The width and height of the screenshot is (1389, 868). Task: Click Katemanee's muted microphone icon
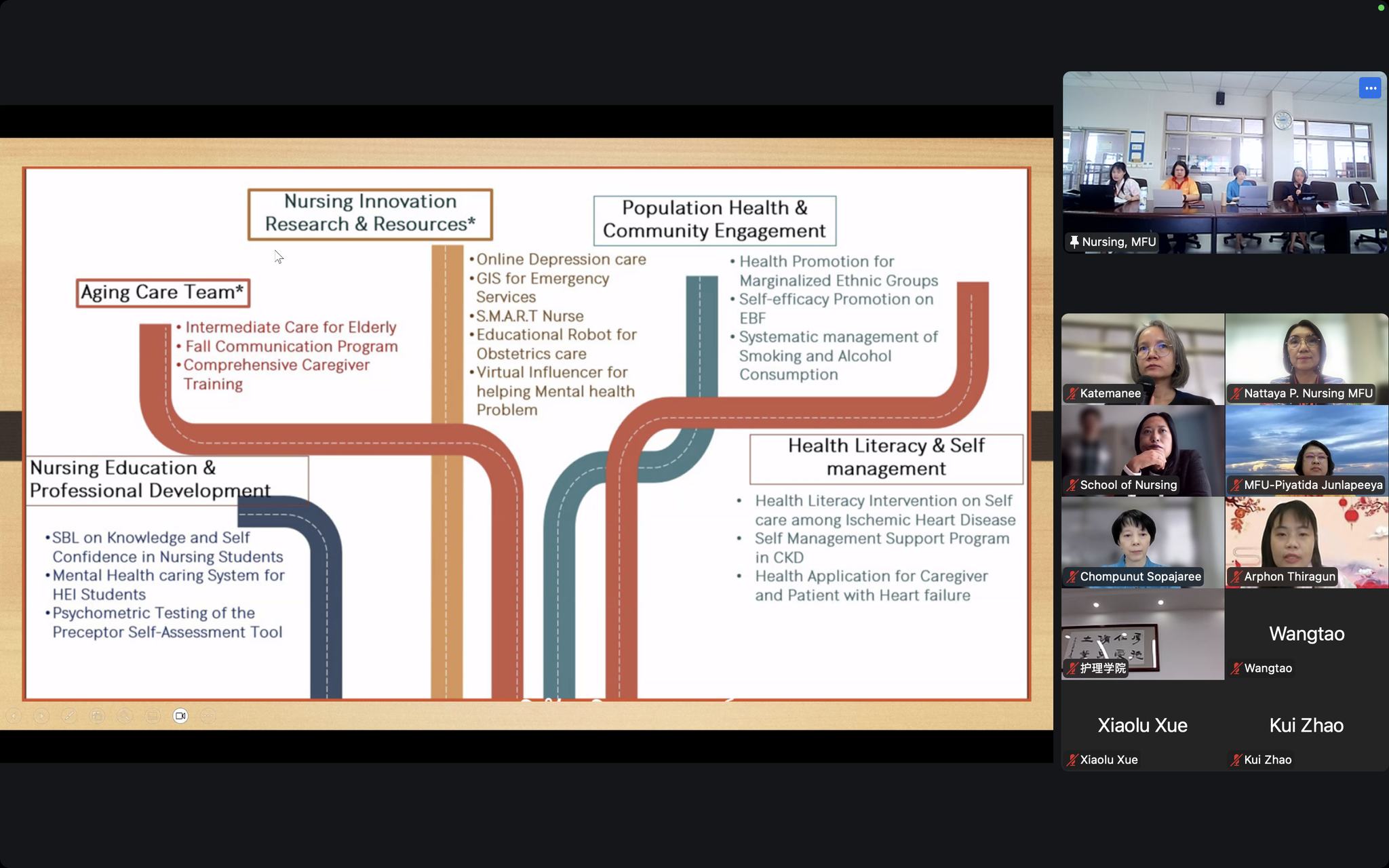click(1072, 393)
